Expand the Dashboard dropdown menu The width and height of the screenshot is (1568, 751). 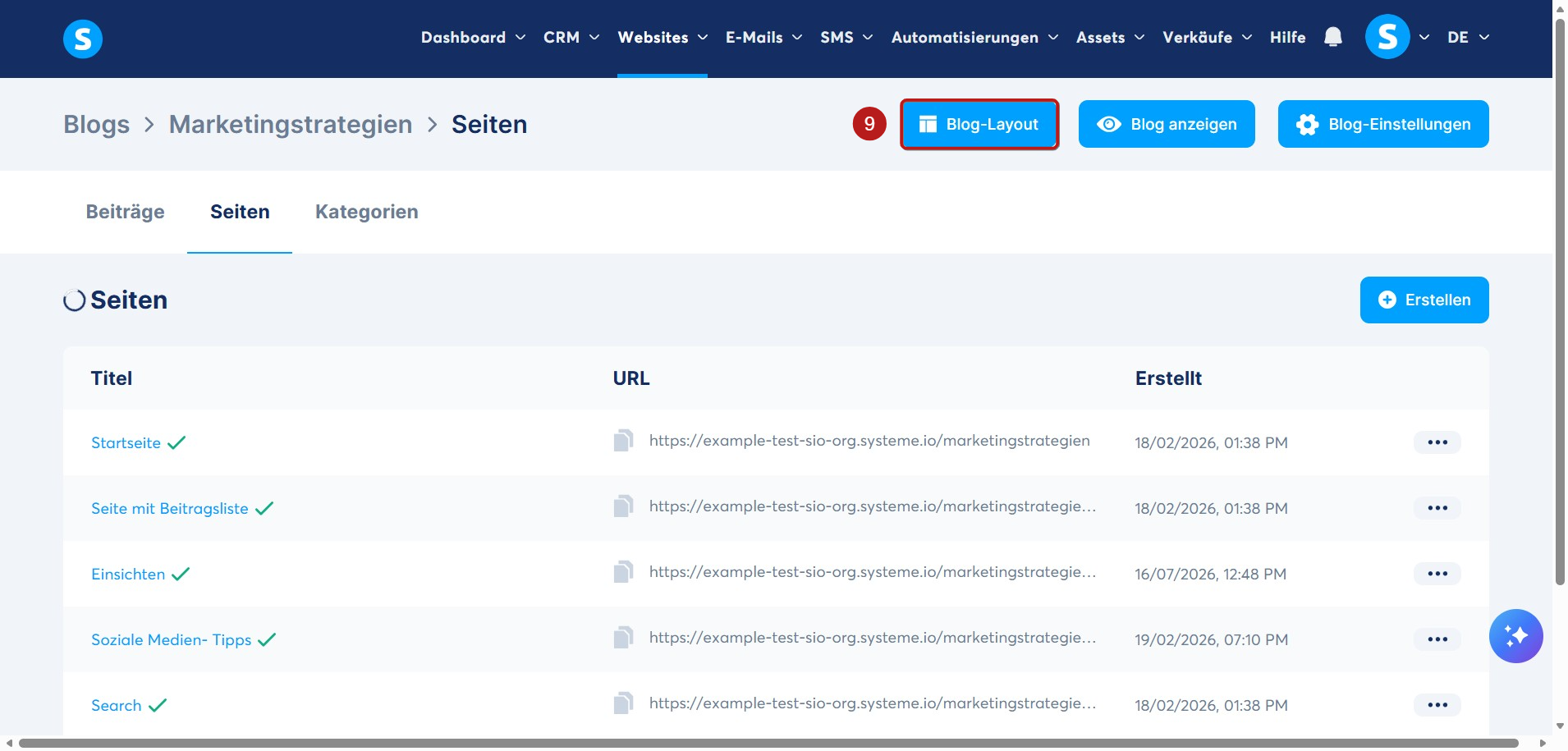(473, 38)
